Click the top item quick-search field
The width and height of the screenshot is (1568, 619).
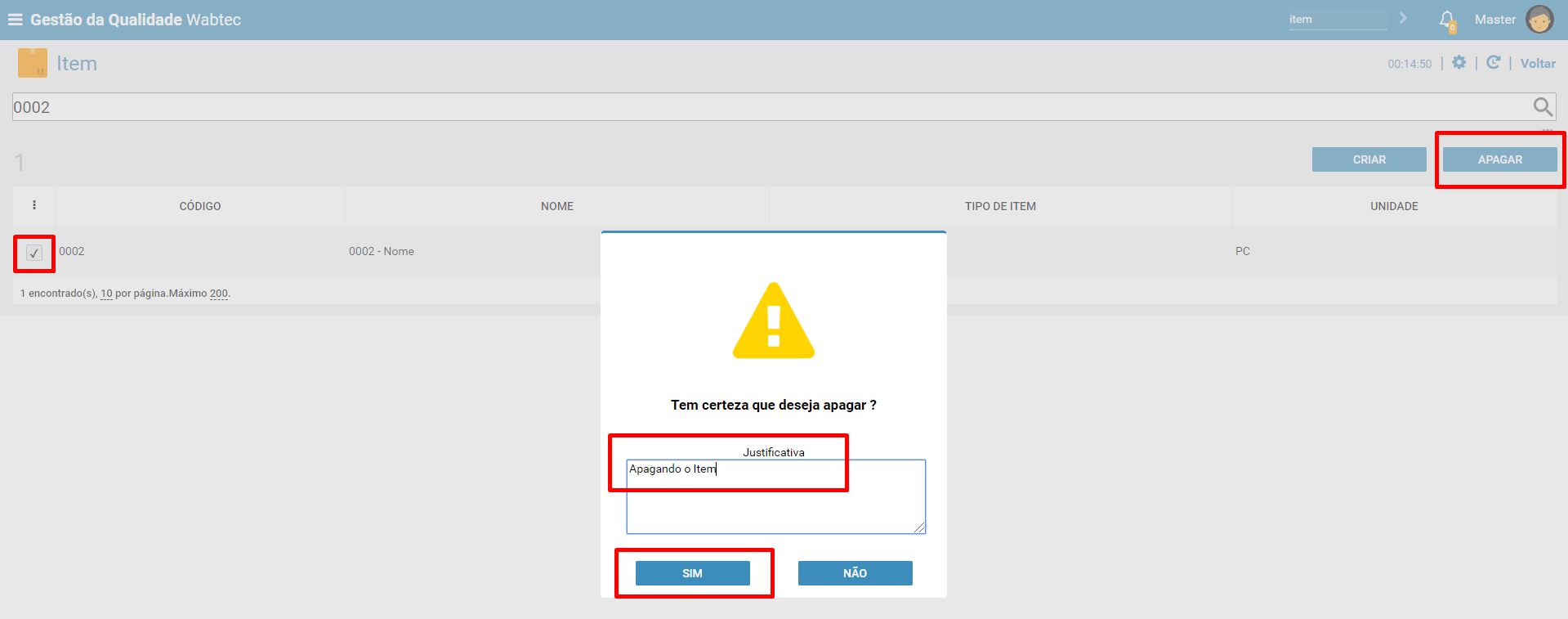(x=1338, y=20)
